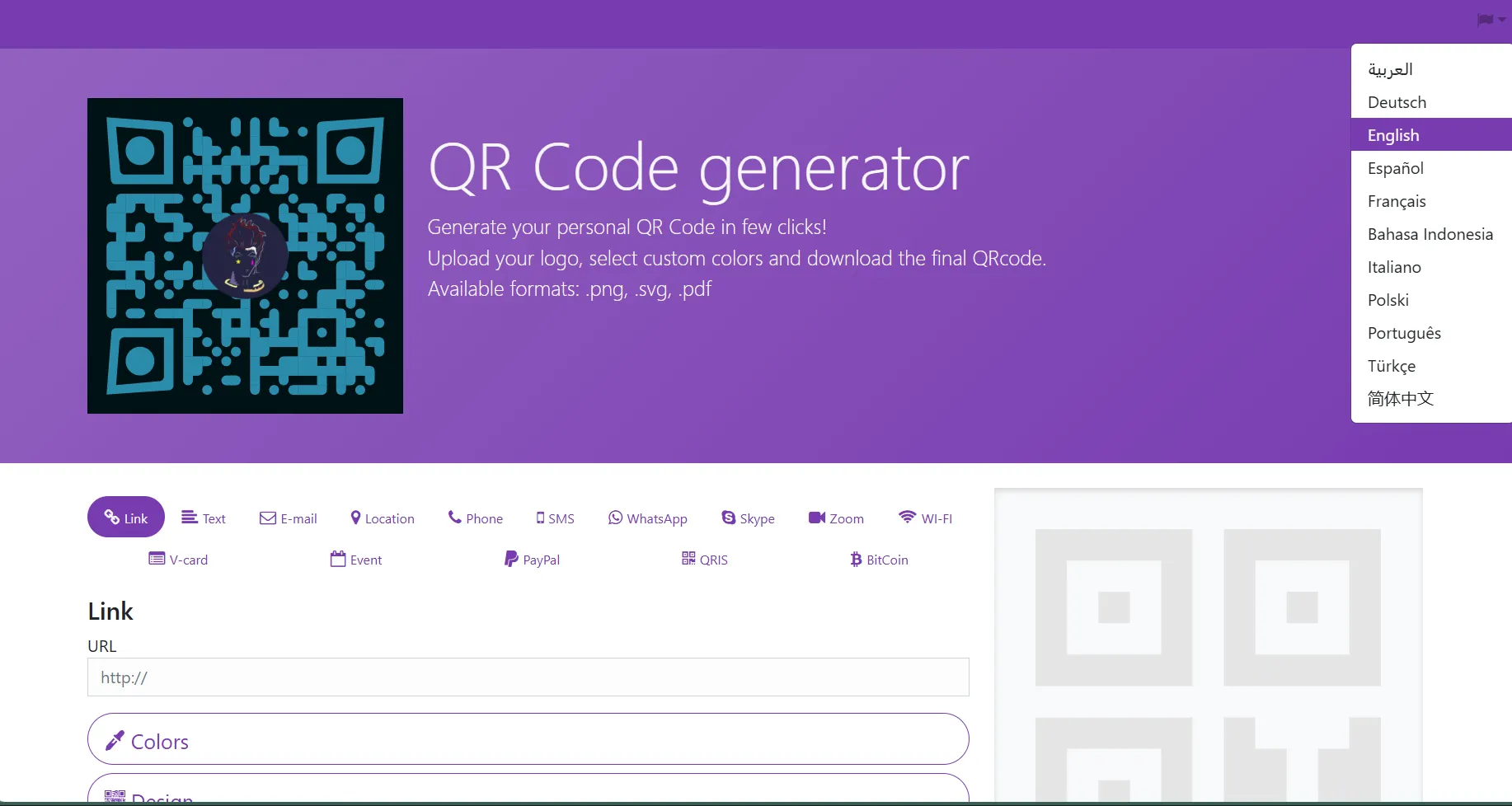Click the sample QR code image
Screen dimensions: 1512x806
point(245,255)
